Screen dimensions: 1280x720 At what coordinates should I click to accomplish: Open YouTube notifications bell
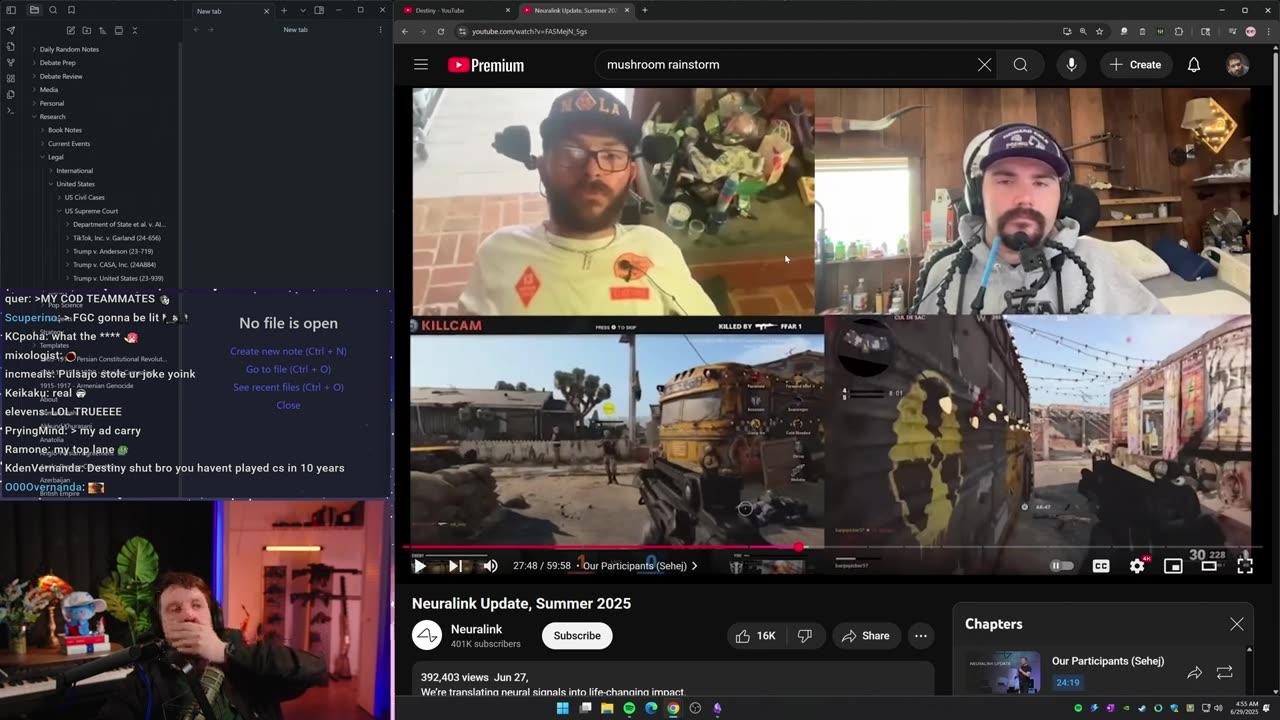click(x=1193, y=65)
